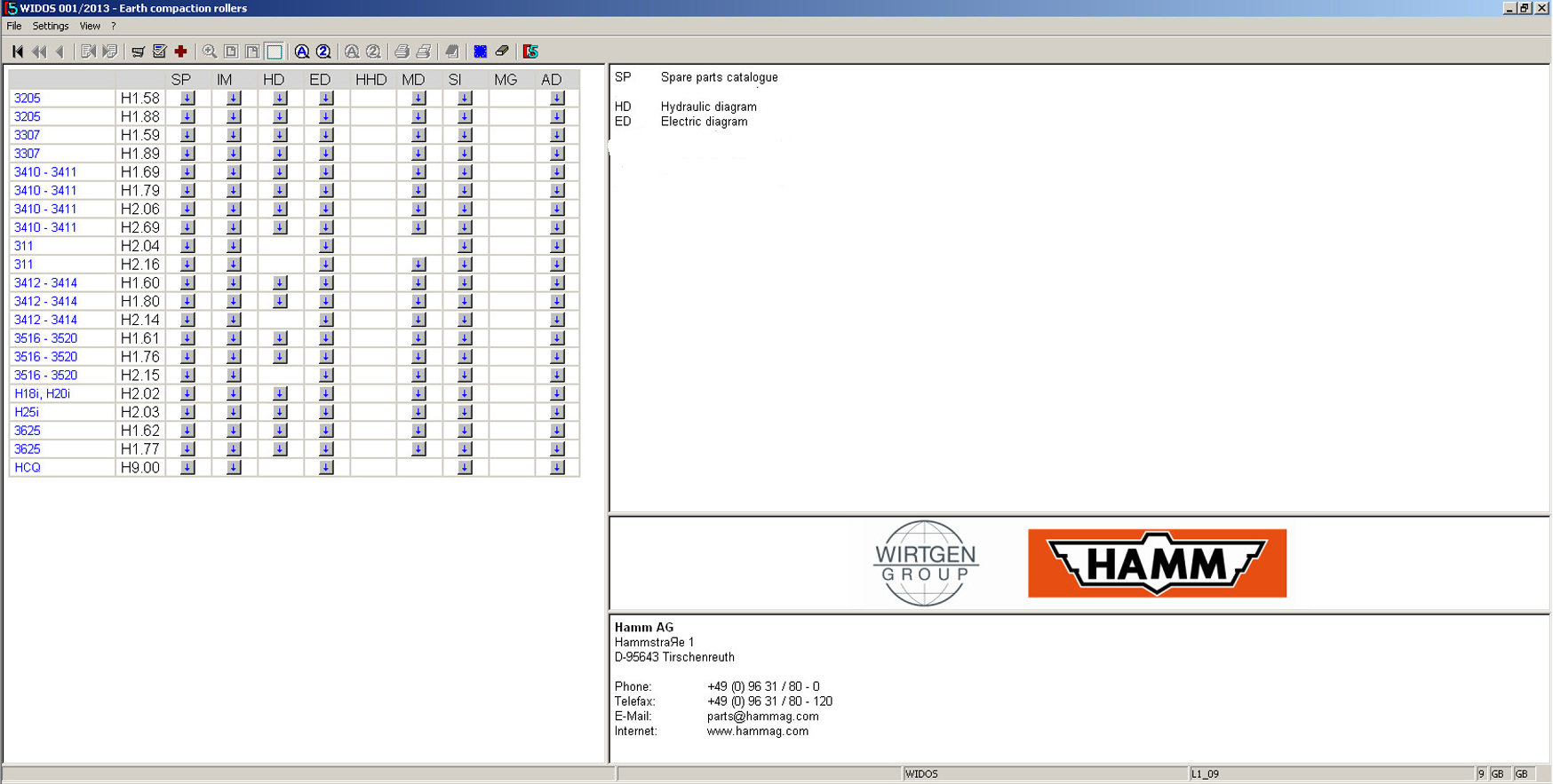Screen dimensions: 1553x784
Task: Click the HAMM logo image
Action: tap(1157, 563)
